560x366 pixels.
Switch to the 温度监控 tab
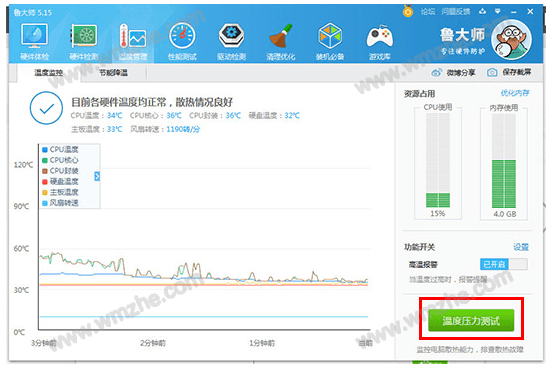coord(49,73)
